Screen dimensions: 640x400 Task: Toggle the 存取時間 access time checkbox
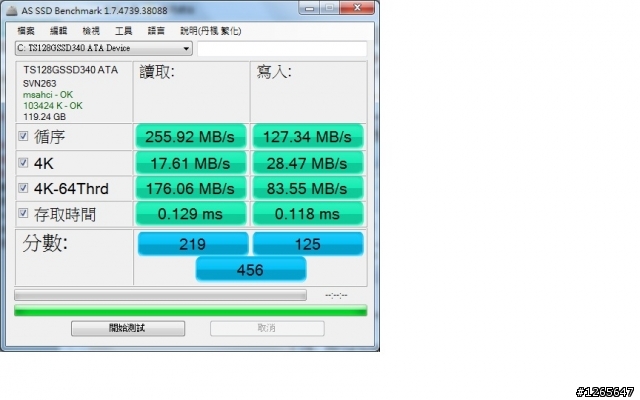(x=23, y=213)
